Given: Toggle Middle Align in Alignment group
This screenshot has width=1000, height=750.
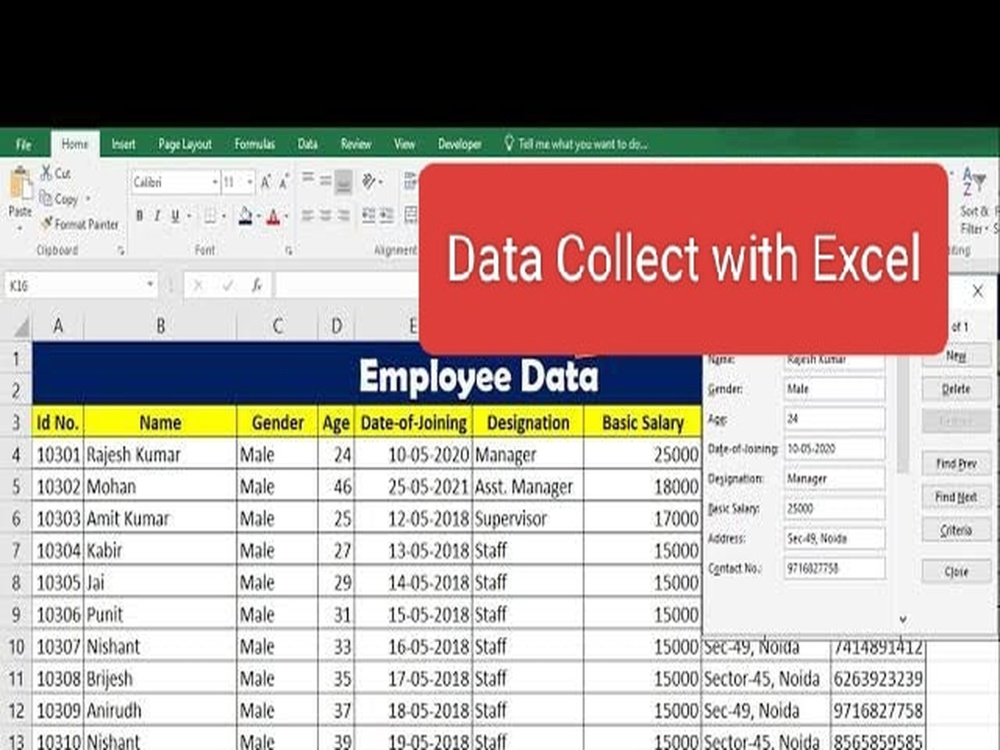Looking at the screenshot, I should [x=325, y=181].
